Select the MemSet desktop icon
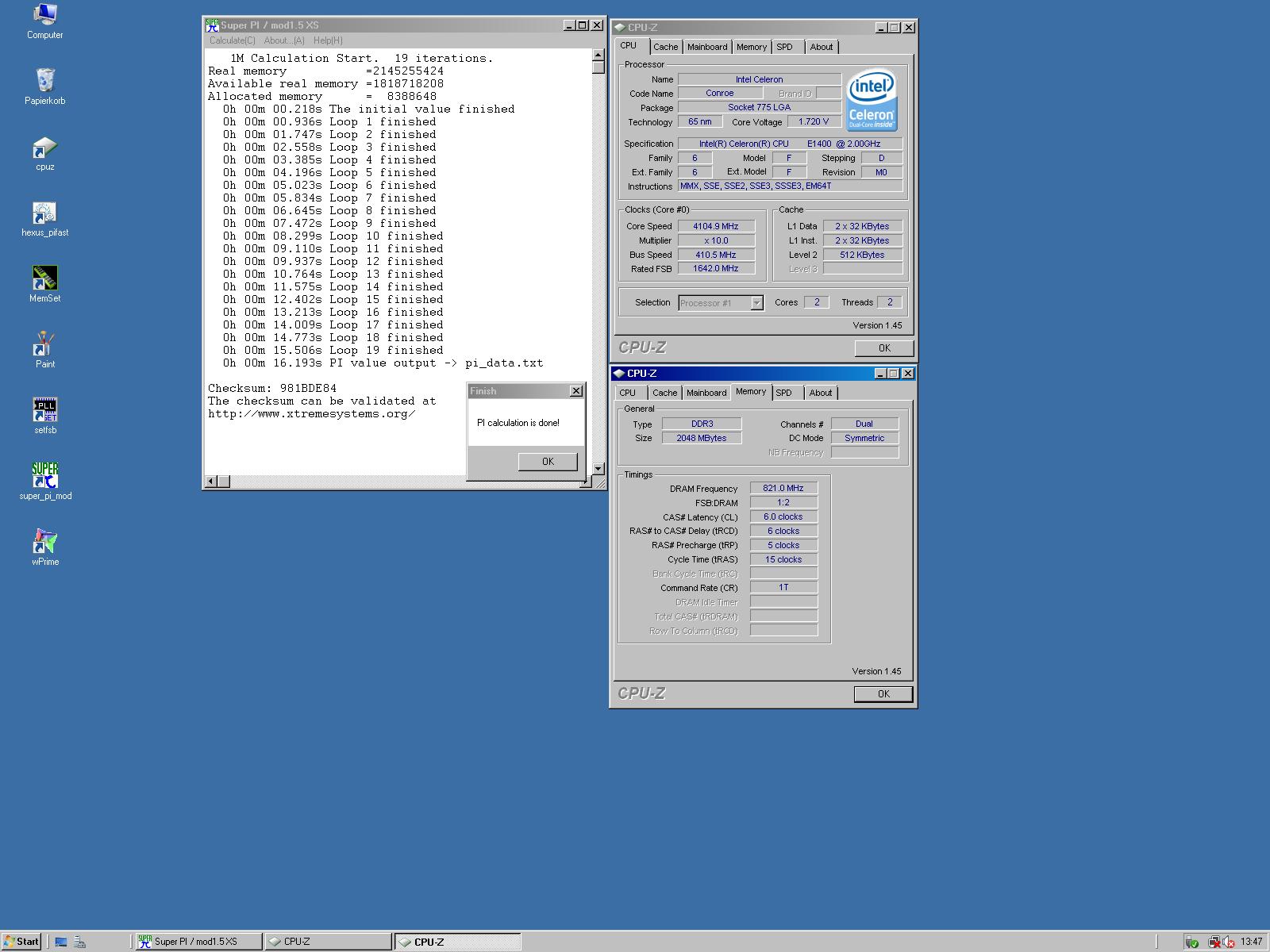 pos(44,285)
